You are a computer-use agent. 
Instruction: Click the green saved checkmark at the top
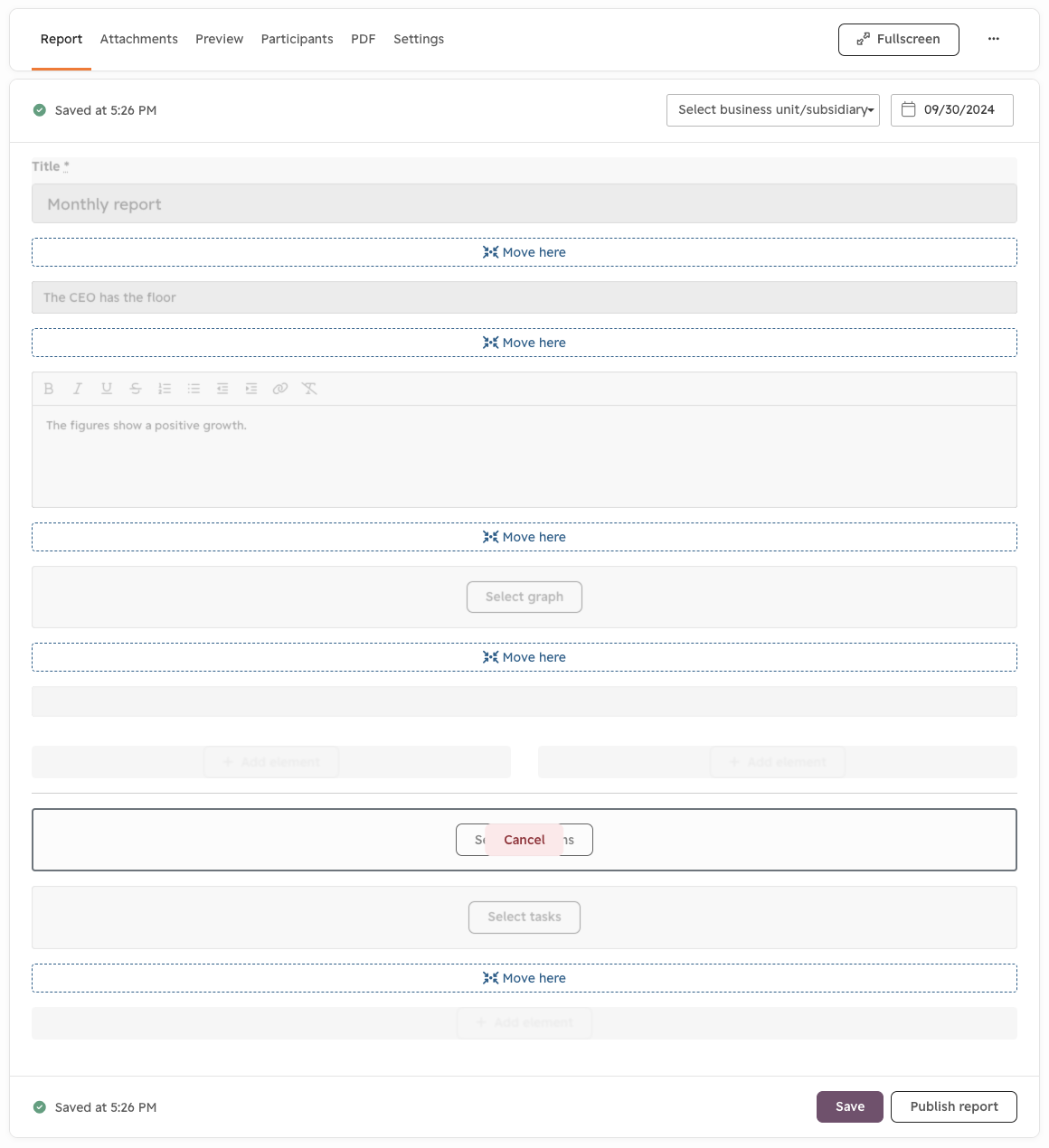pos(40,110)
